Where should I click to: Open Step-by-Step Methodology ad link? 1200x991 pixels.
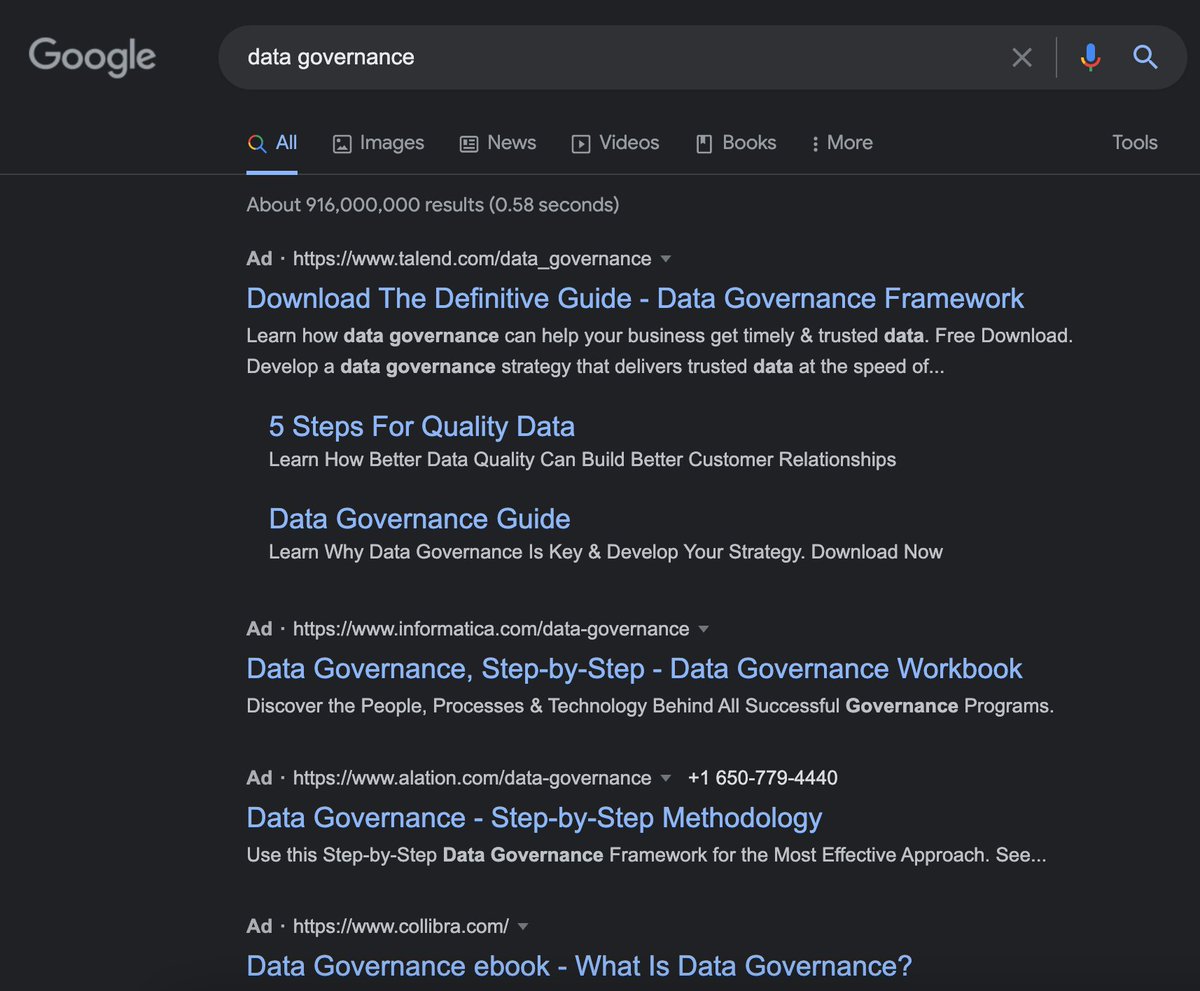pos(534,818)
